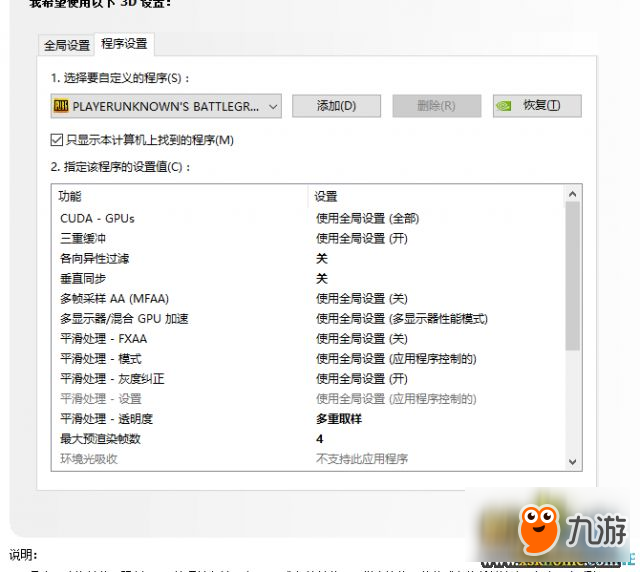This screenshot has height=572, width=640.
Task: Click the PUBG program icon in the dropdown
Action: pos(61,106)
